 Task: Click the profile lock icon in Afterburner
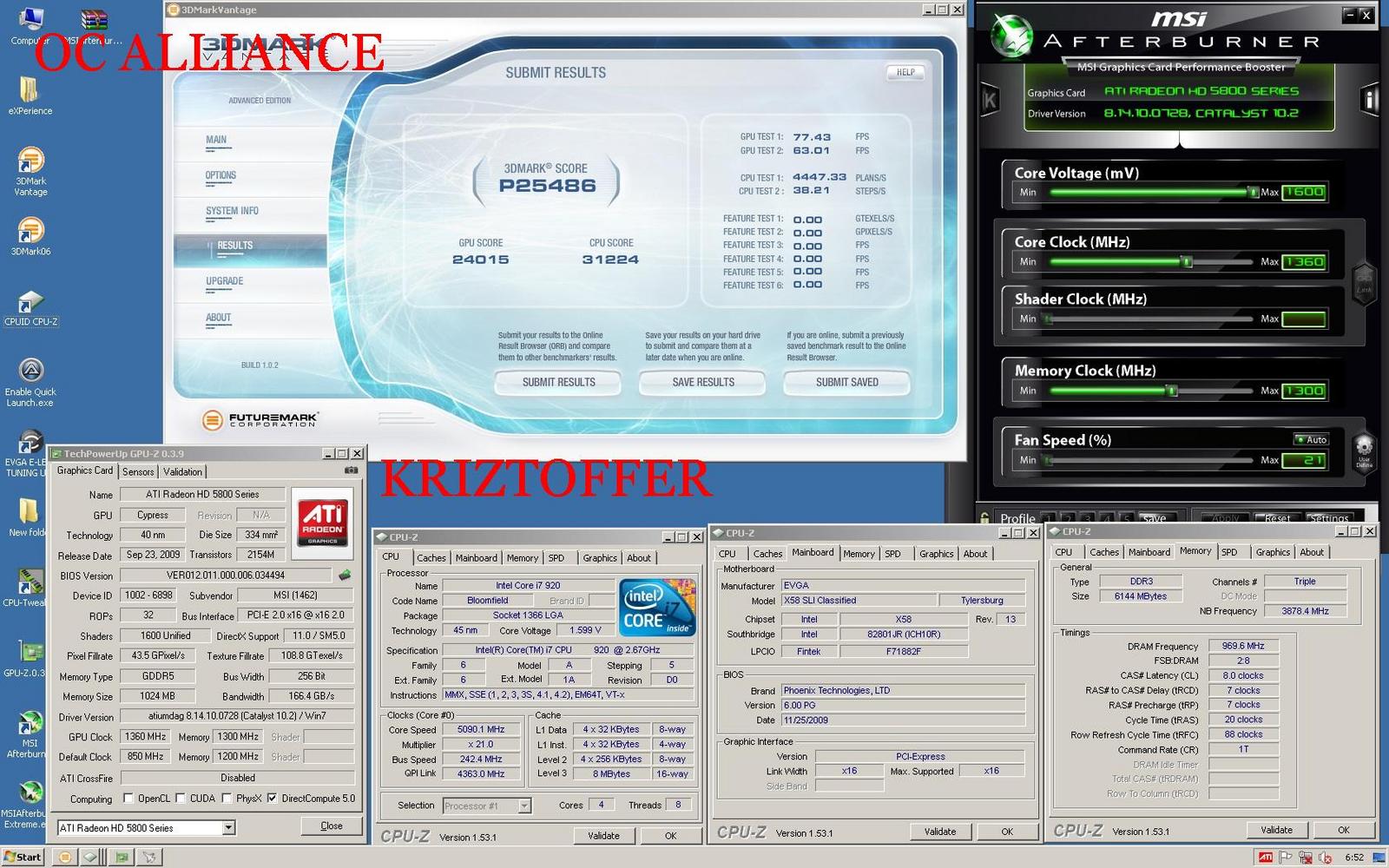tap(985, 517)
